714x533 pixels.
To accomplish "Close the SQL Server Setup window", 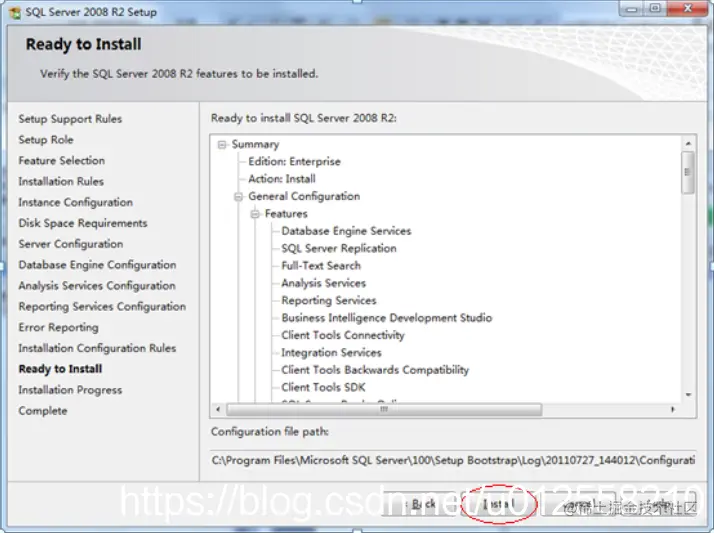I will (x=688, y=9).
